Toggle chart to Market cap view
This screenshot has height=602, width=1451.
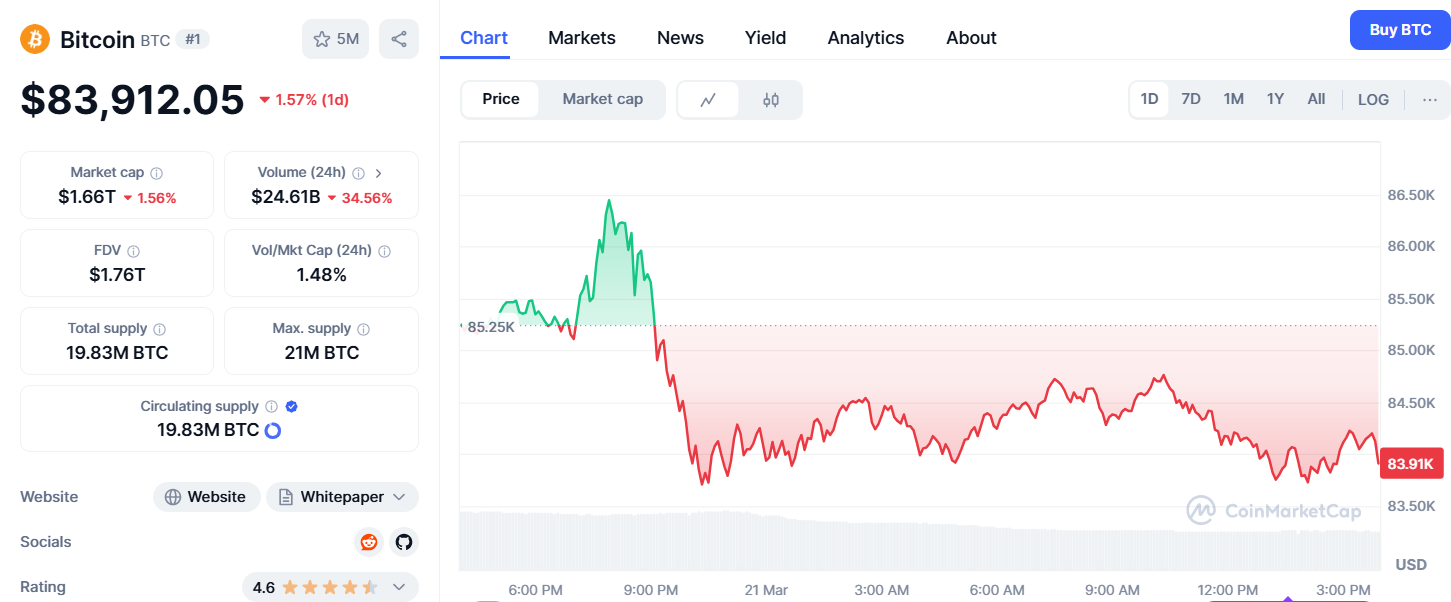602,99
